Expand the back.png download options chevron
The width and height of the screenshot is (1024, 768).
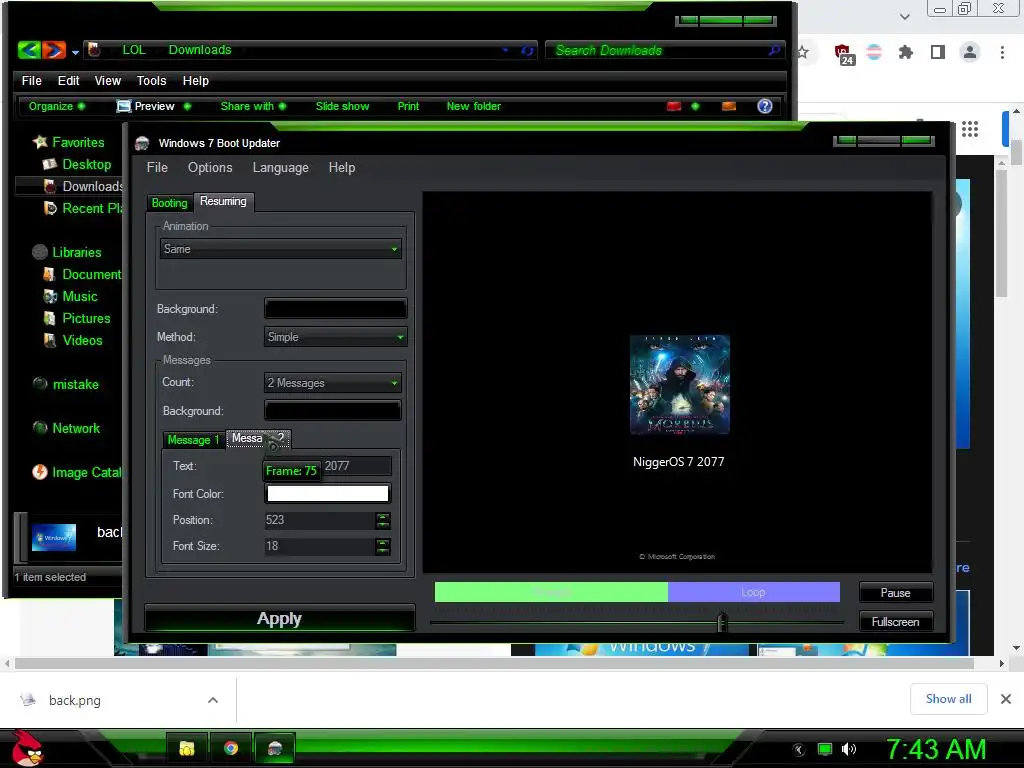pyautogui.click(x=213, y=700)
